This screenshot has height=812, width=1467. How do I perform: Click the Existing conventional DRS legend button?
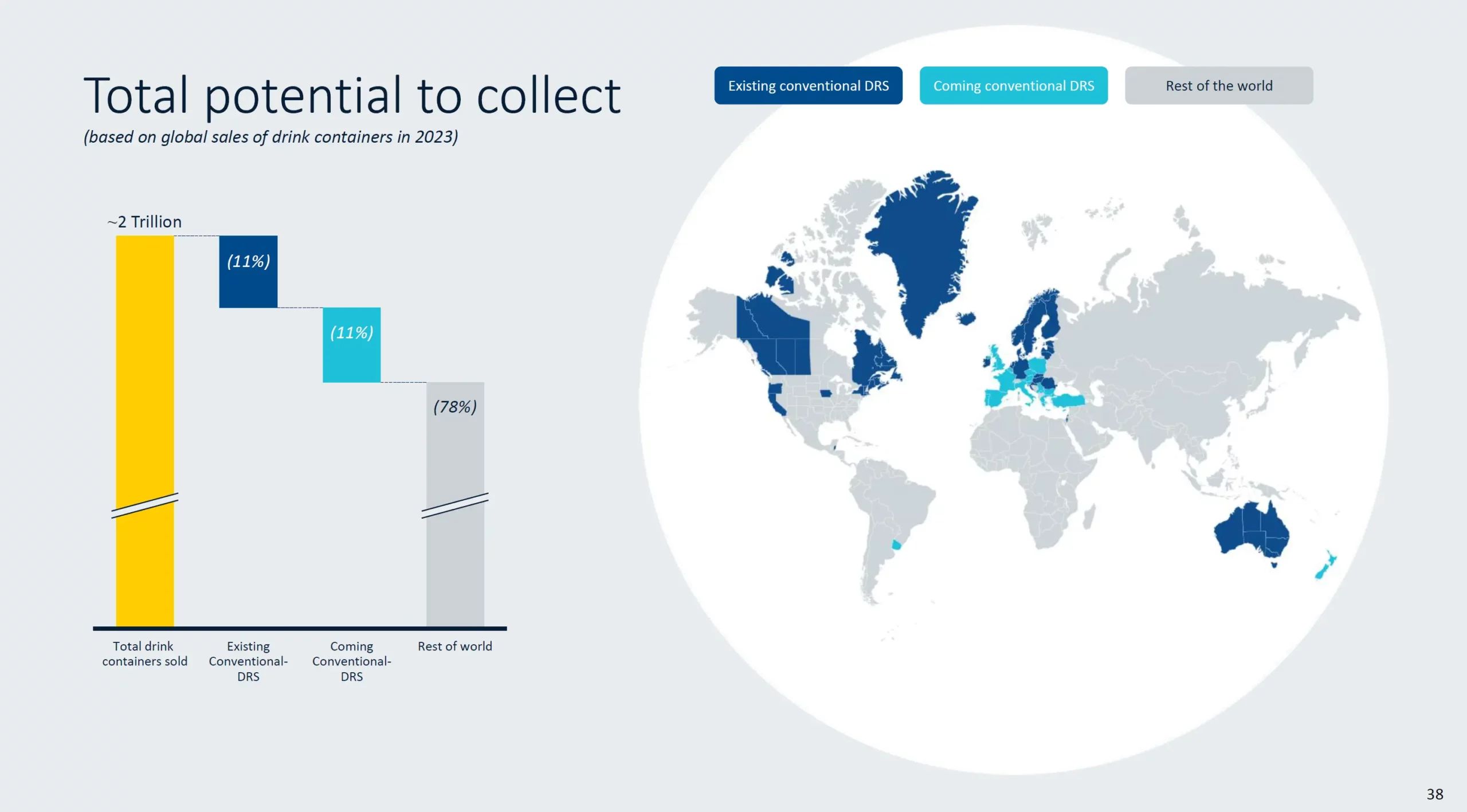click(808, 85)
